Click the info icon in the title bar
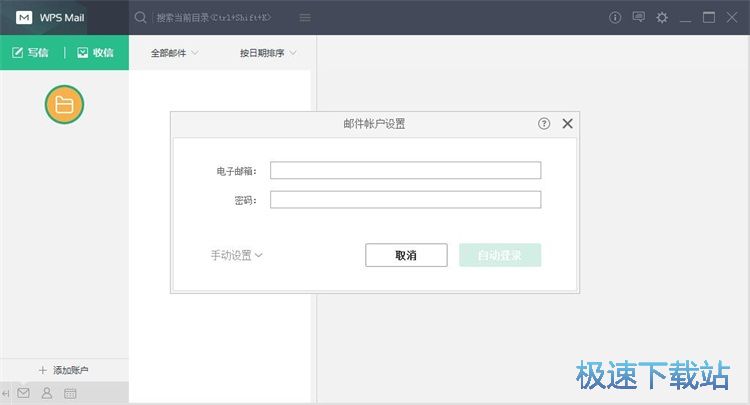Viewport: 750px width, 405px height. (615, 17)
